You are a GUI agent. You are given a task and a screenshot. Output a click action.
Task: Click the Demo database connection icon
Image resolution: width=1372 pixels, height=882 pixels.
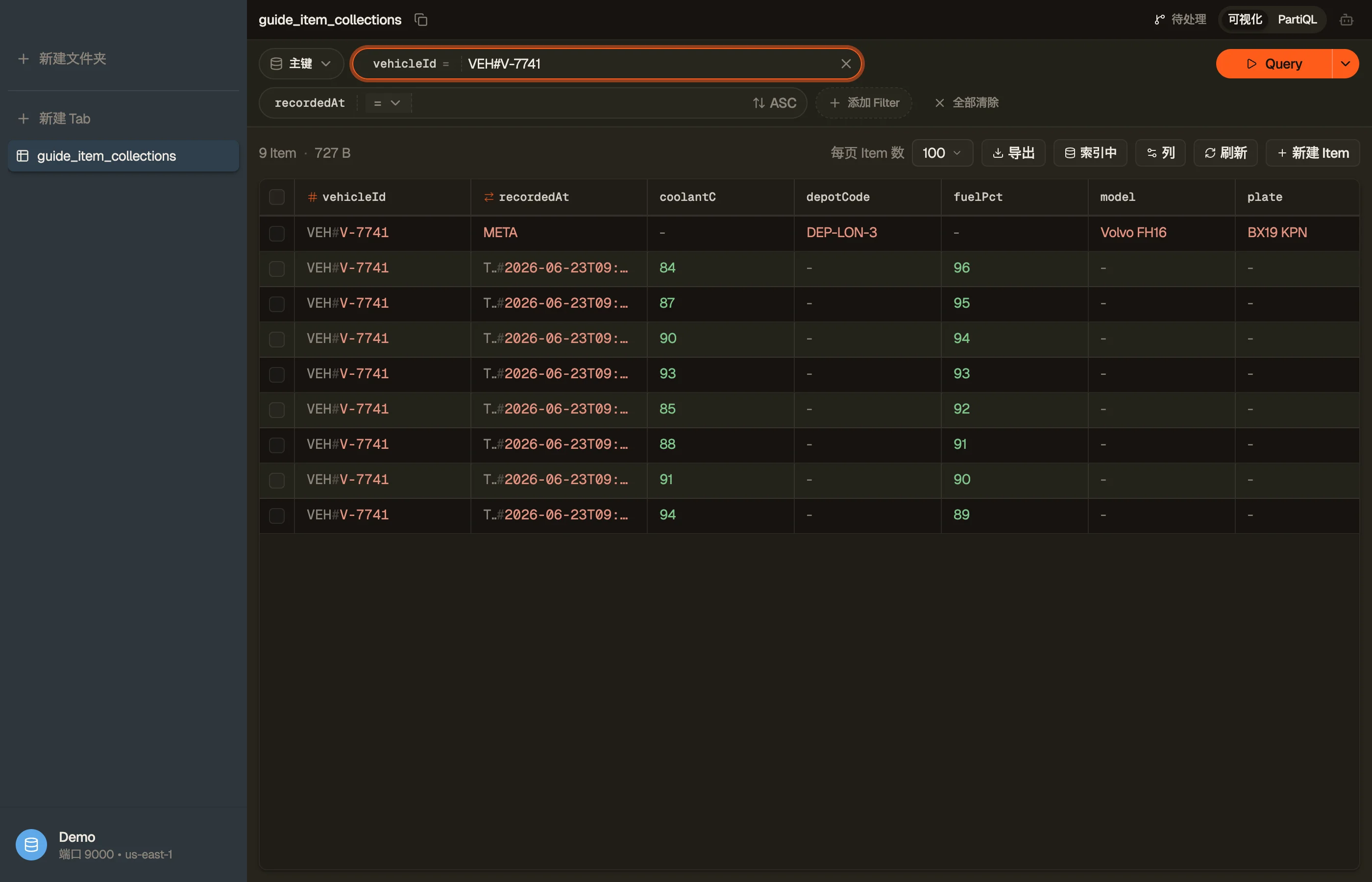tap(31, 844)
